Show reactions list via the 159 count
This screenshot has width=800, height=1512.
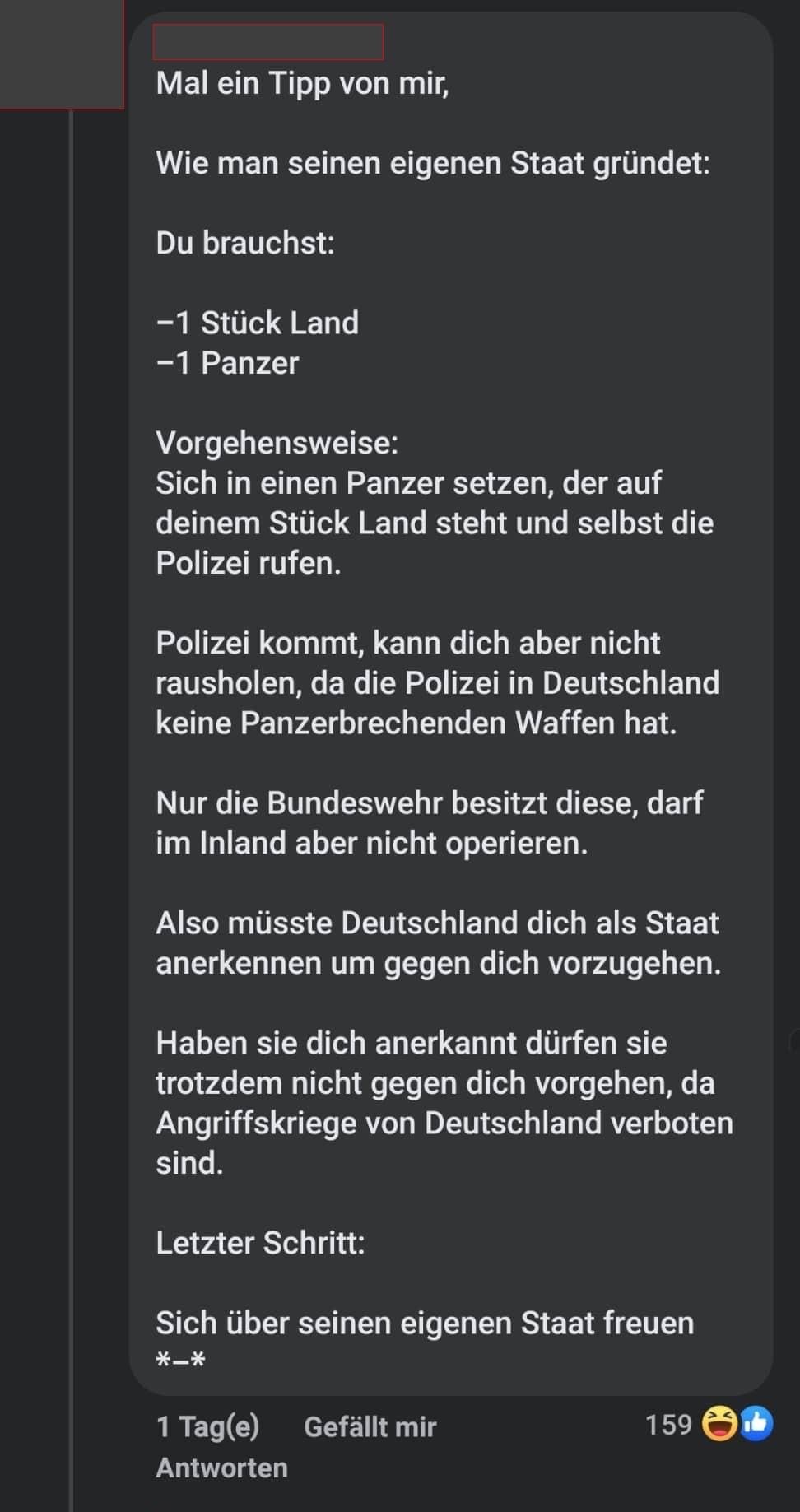[668, 1424]
